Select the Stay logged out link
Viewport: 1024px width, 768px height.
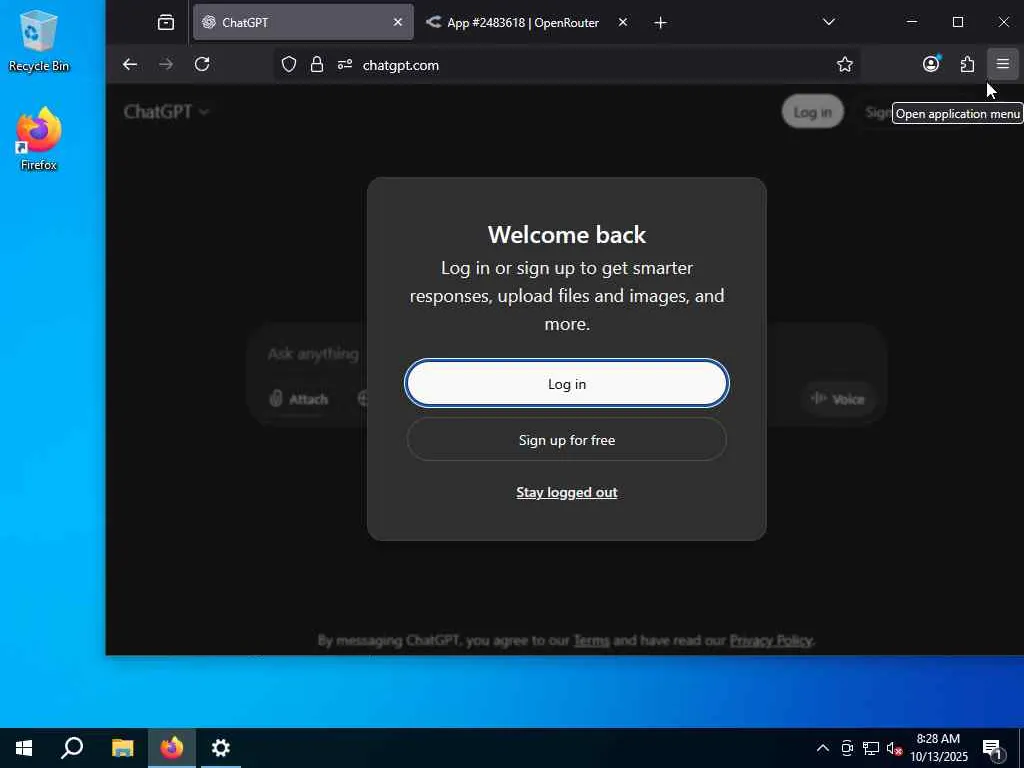[566, 492]
